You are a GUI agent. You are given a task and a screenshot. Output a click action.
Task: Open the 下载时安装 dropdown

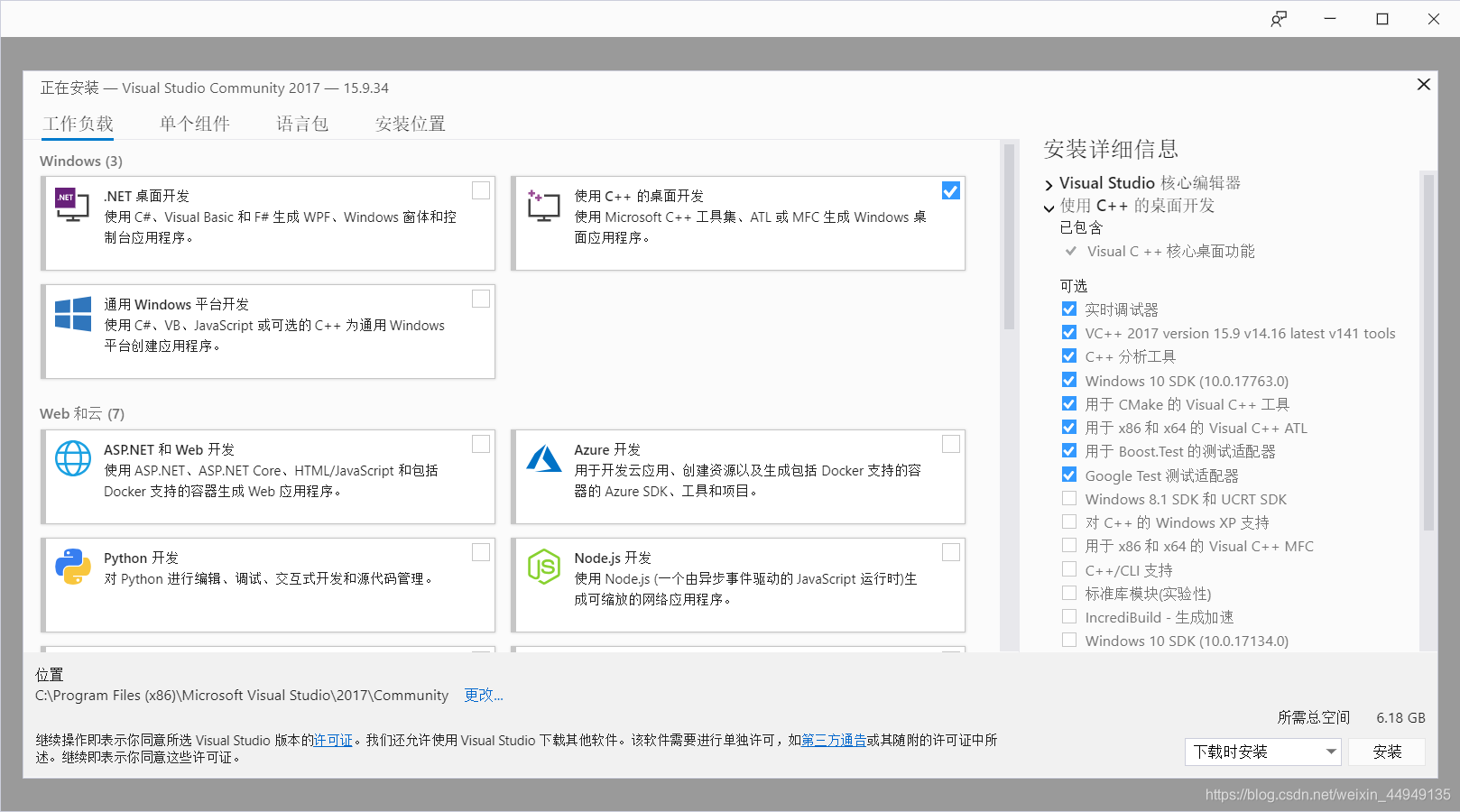(x=1262, y=752)
